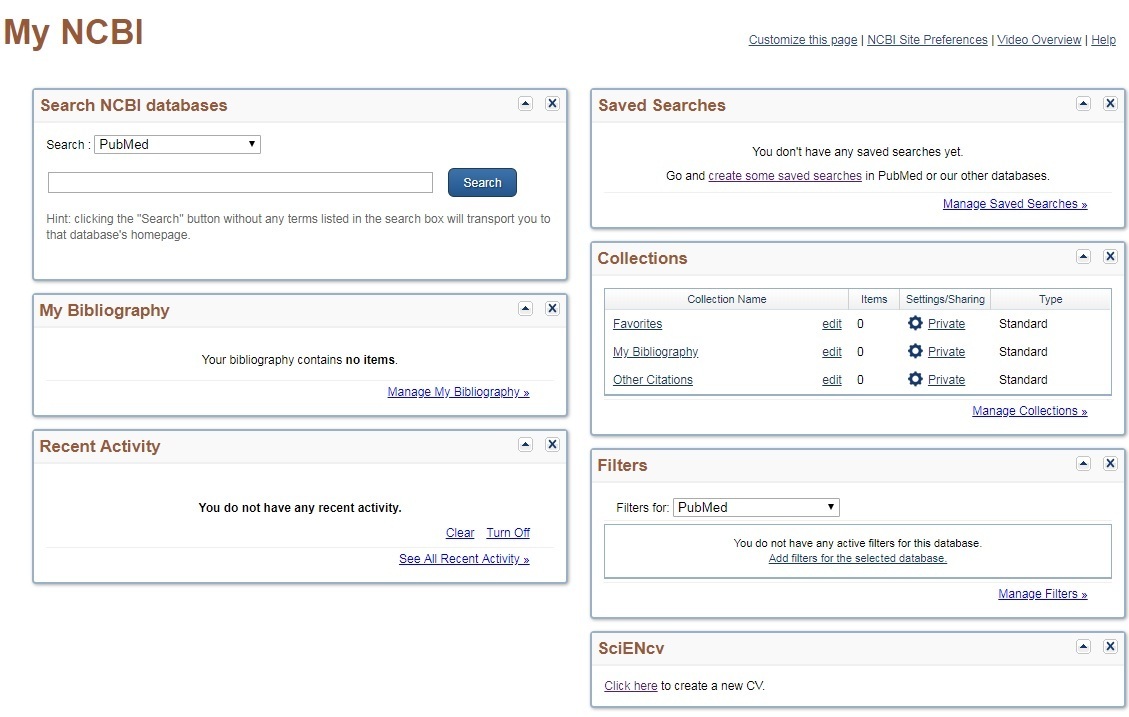This screenshot has width=1129, height=717.
Task: Close the Search NCBI databases panel
Action: click(x=552, y=104)
